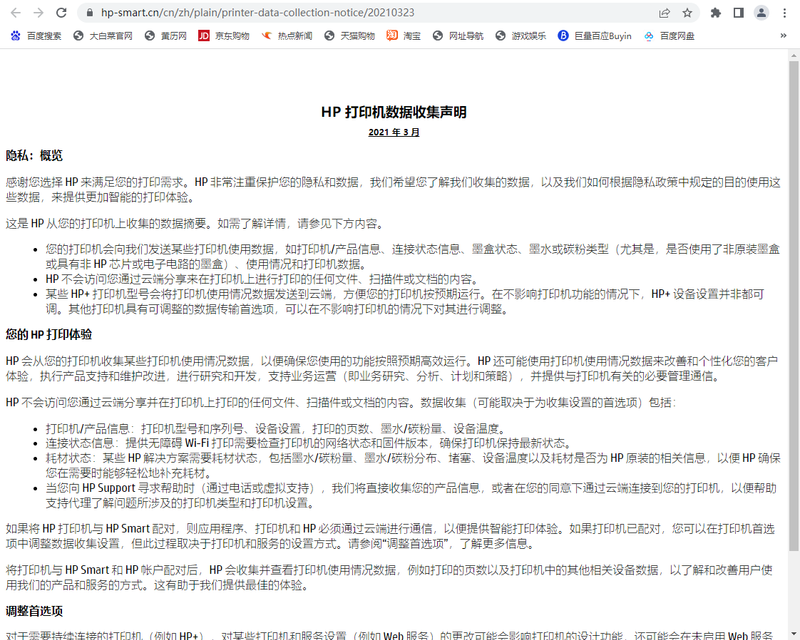Viewport: 800px width, 640px height.
Task: Click the forward navigation arrow
Action: [x=38, y=13]
